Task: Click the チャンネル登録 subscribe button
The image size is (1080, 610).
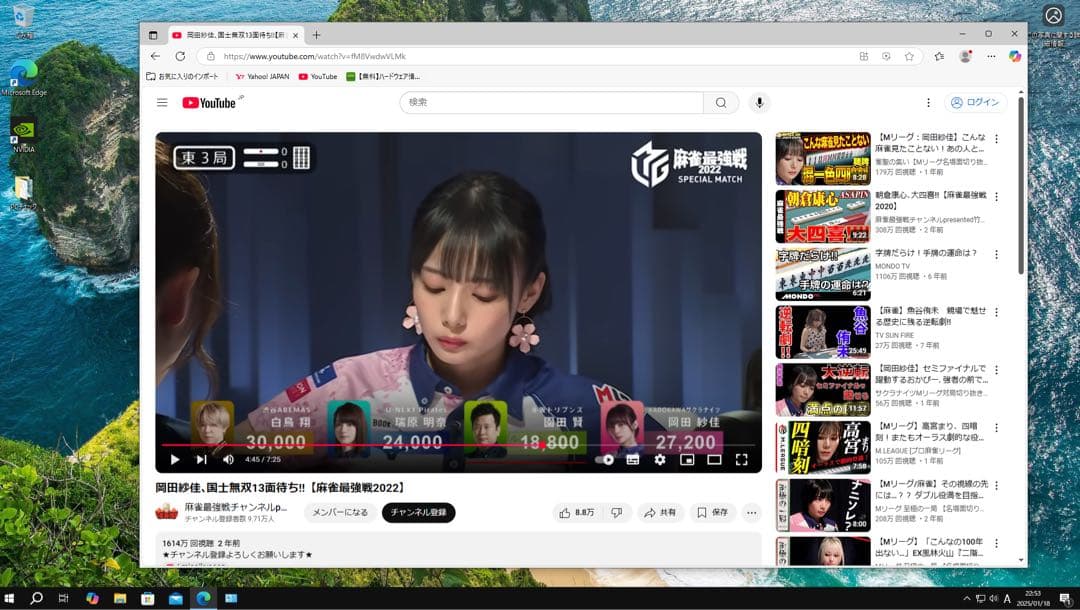Action: coord(418,513)
